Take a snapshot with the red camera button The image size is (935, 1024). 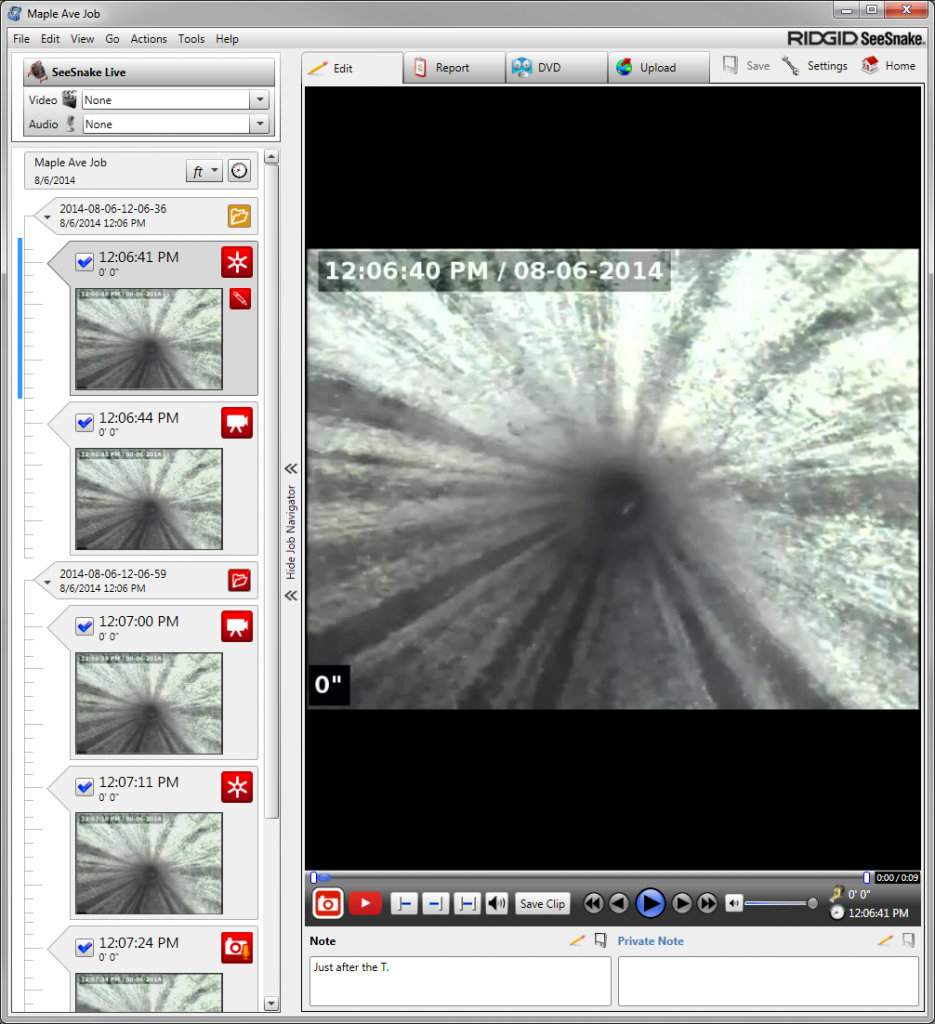coord(328,904)
